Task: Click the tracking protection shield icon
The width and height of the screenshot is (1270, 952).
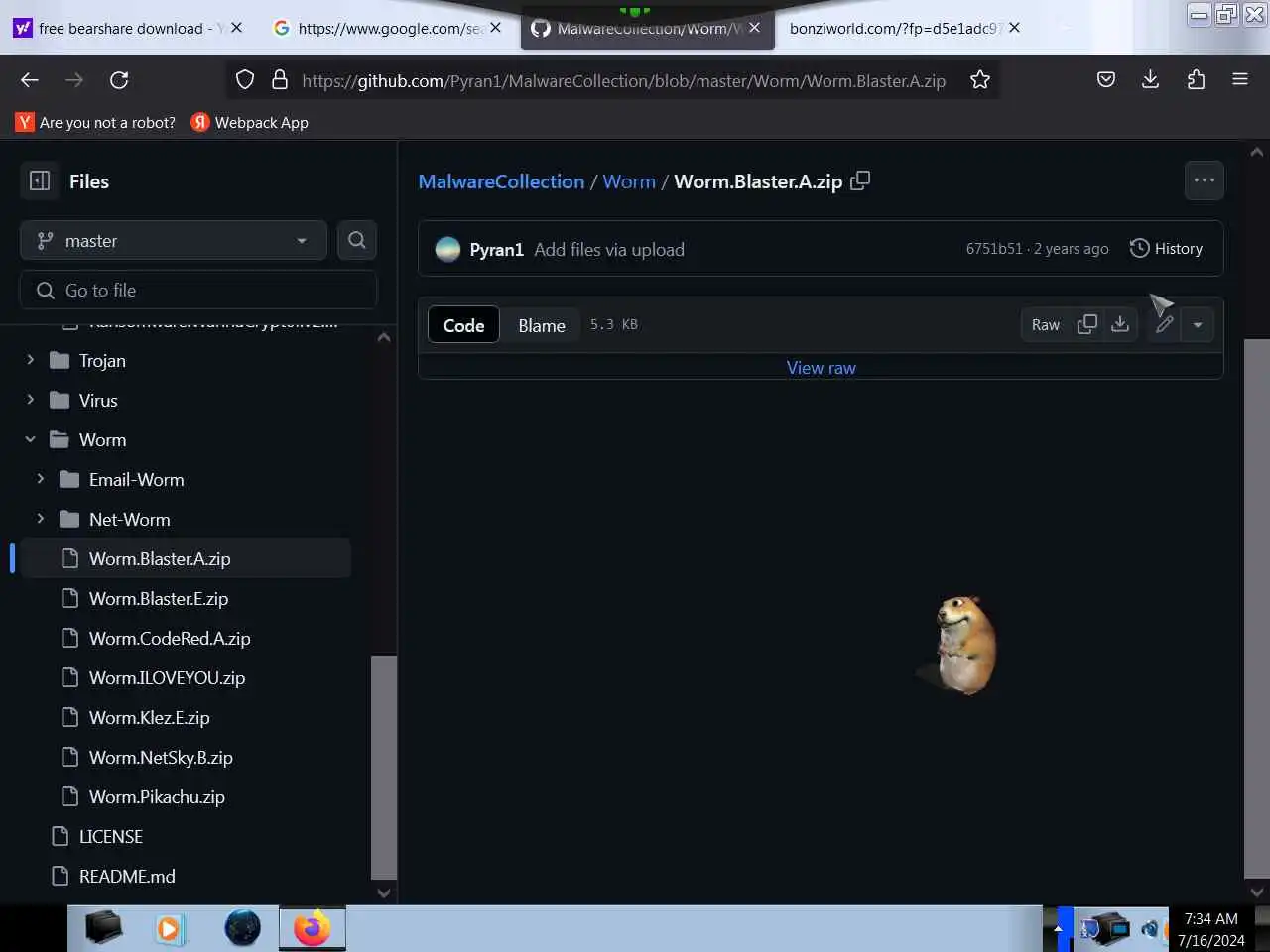Action: 245,80
